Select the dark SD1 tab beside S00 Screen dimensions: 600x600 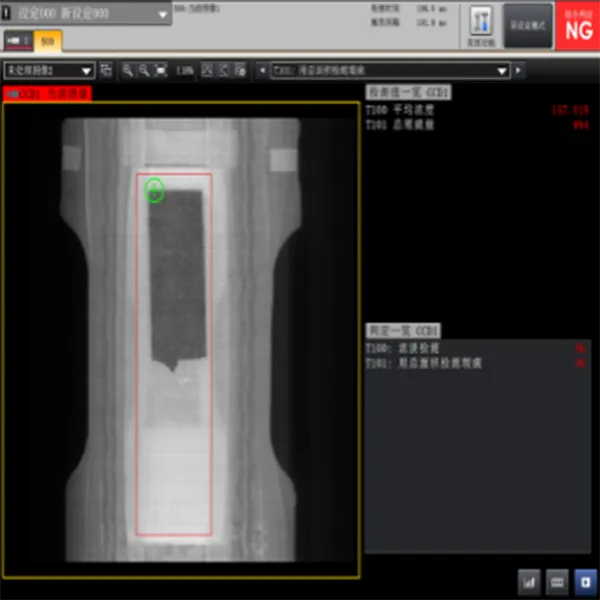click(x=18, y=41)
